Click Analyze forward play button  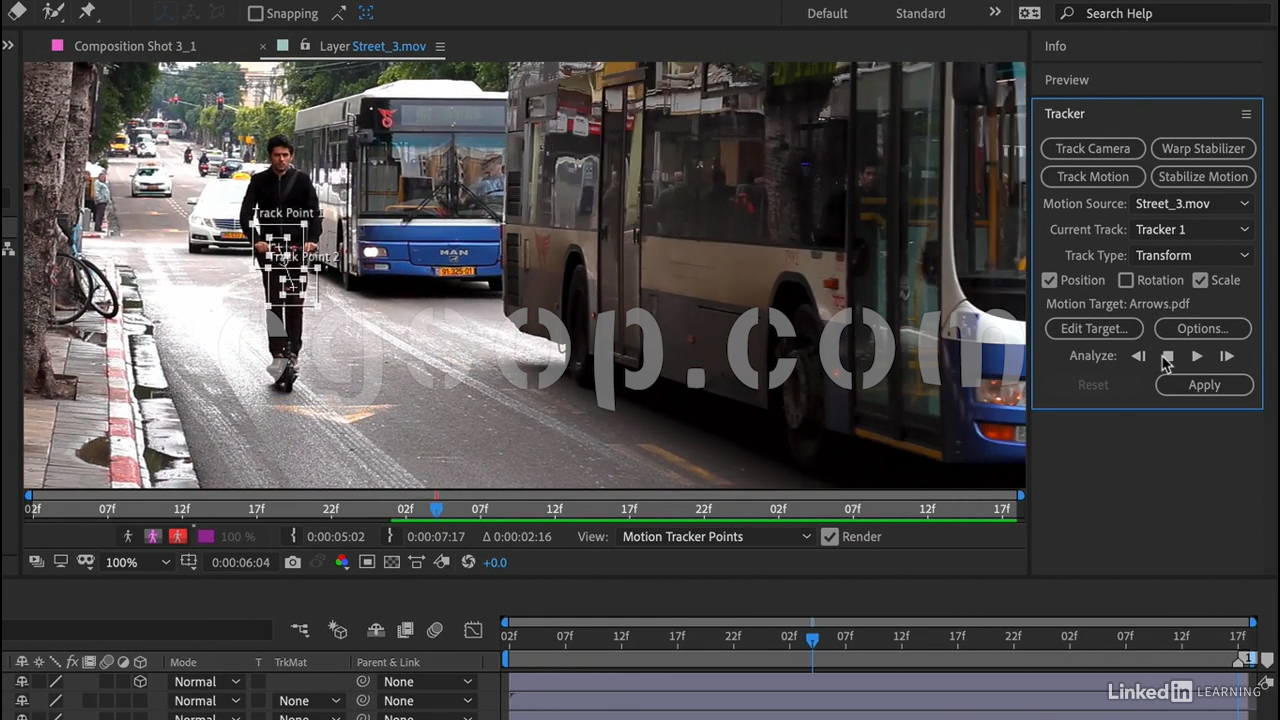coord(1197,356)
